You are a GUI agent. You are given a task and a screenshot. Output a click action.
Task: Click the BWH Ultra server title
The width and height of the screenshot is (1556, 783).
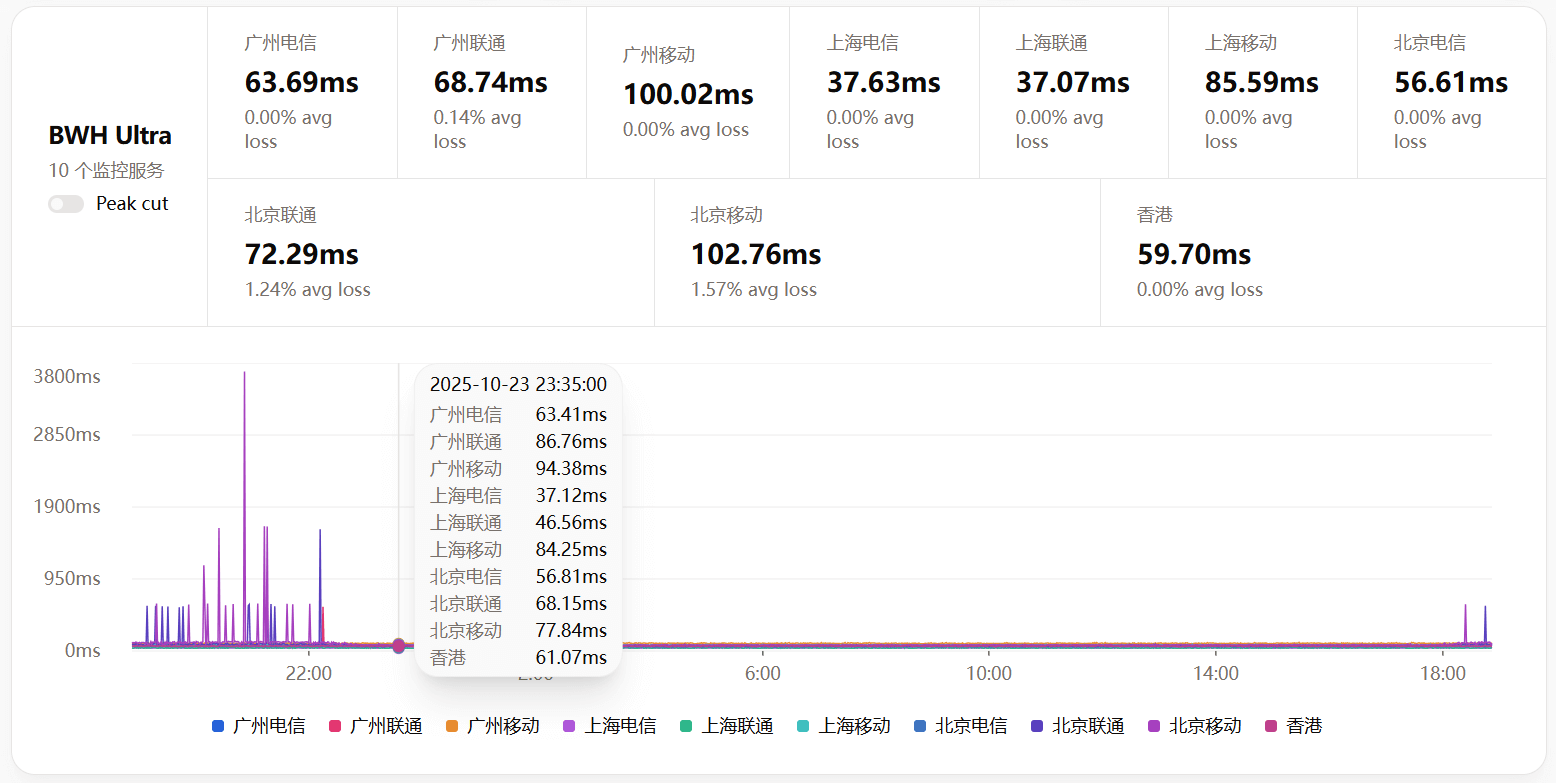click(110, 135)
